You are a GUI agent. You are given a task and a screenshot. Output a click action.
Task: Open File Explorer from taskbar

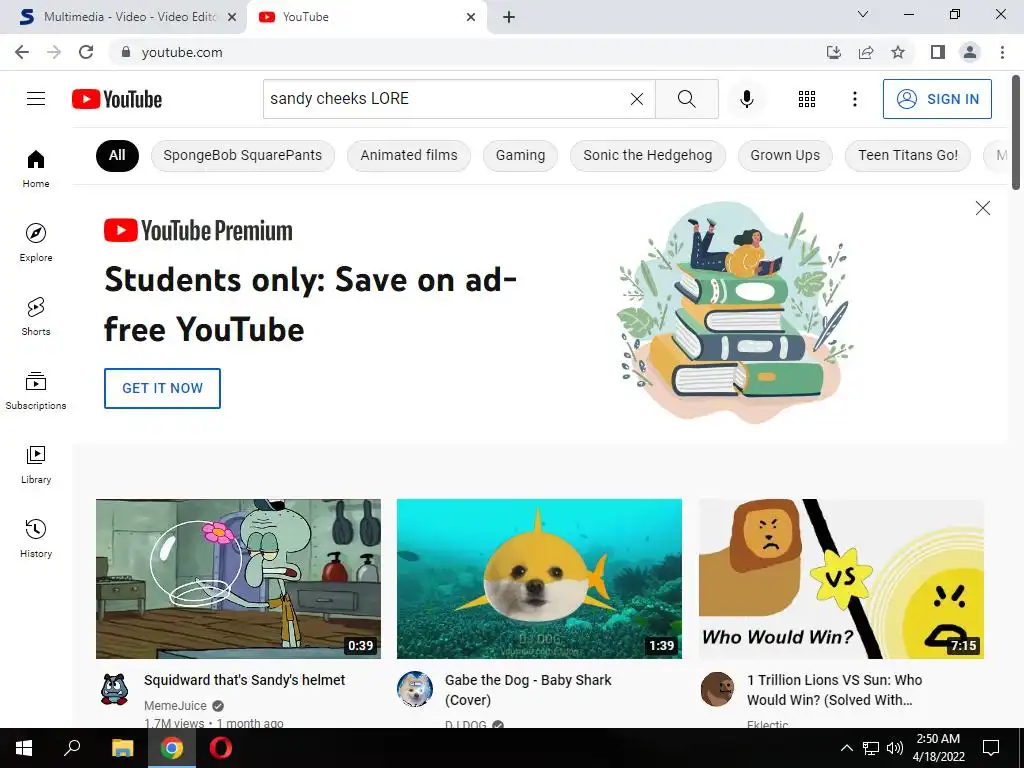(122, 748)
